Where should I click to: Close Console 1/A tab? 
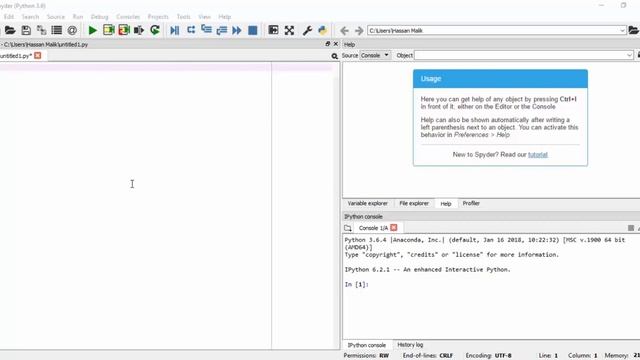click(x=393, y=228)
